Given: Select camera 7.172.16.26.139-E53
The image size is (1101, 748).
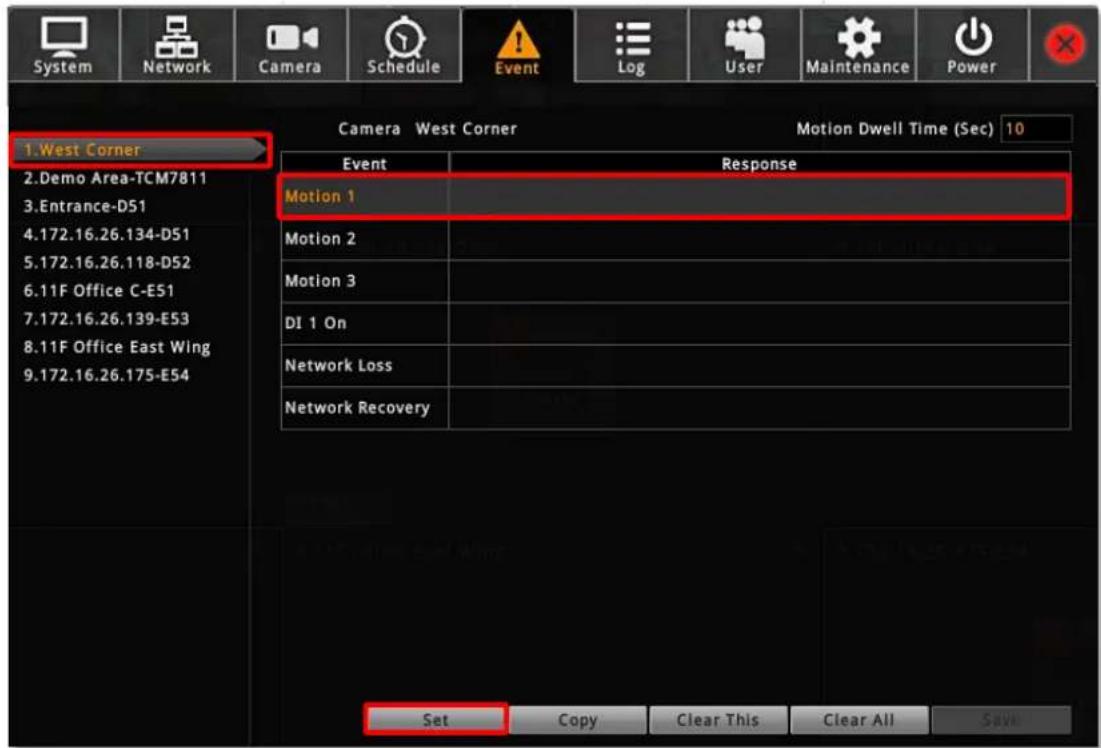Looking at the screenshot, I should [x=106, y=319].
